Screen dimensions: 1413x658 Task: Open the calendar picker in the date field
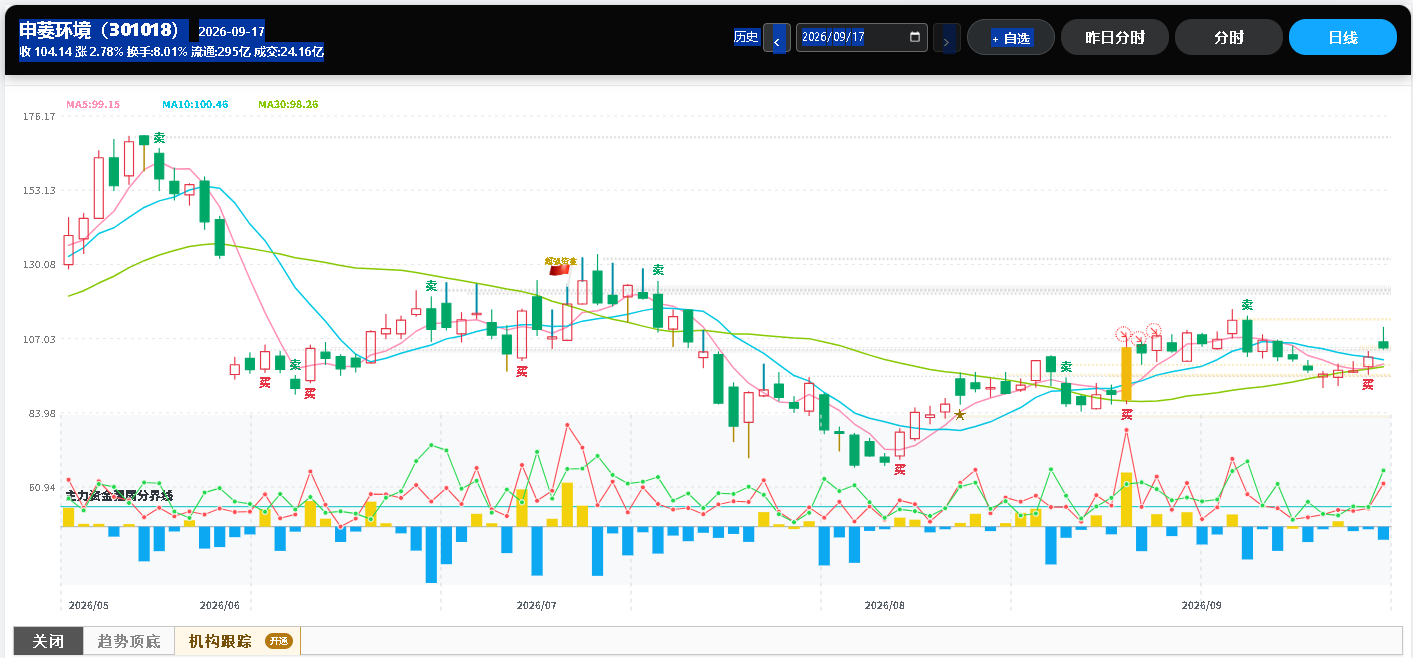pos(914,37)
